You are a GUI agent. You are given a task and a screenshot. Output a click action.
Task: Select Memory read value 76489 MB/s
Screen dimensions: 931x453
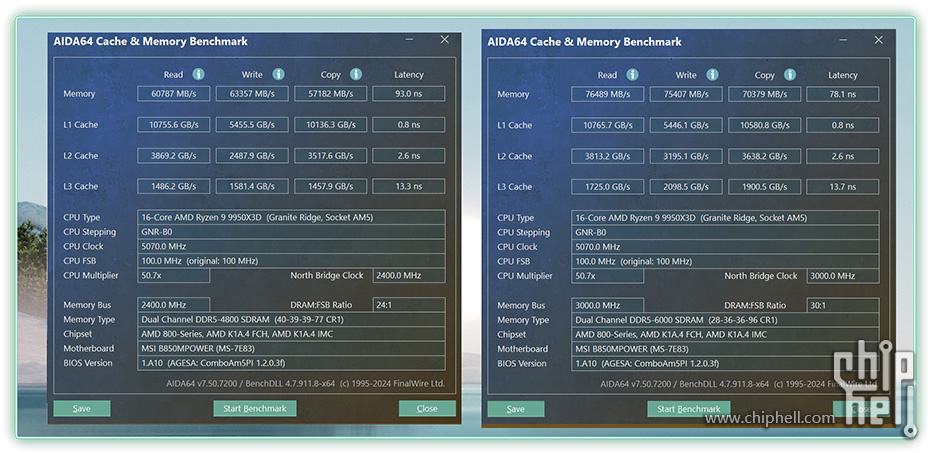click(x=607, y=94)
